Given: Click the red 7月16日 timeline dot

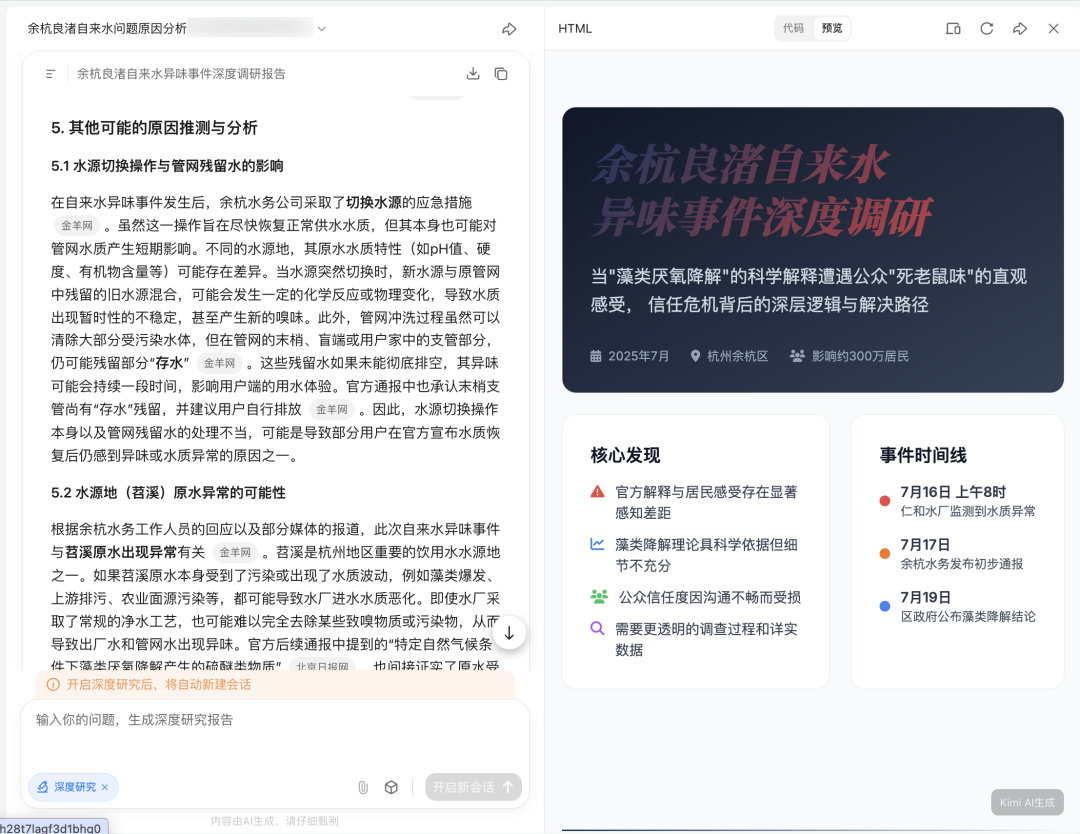Looking at the screenshot, I should 884,501.
